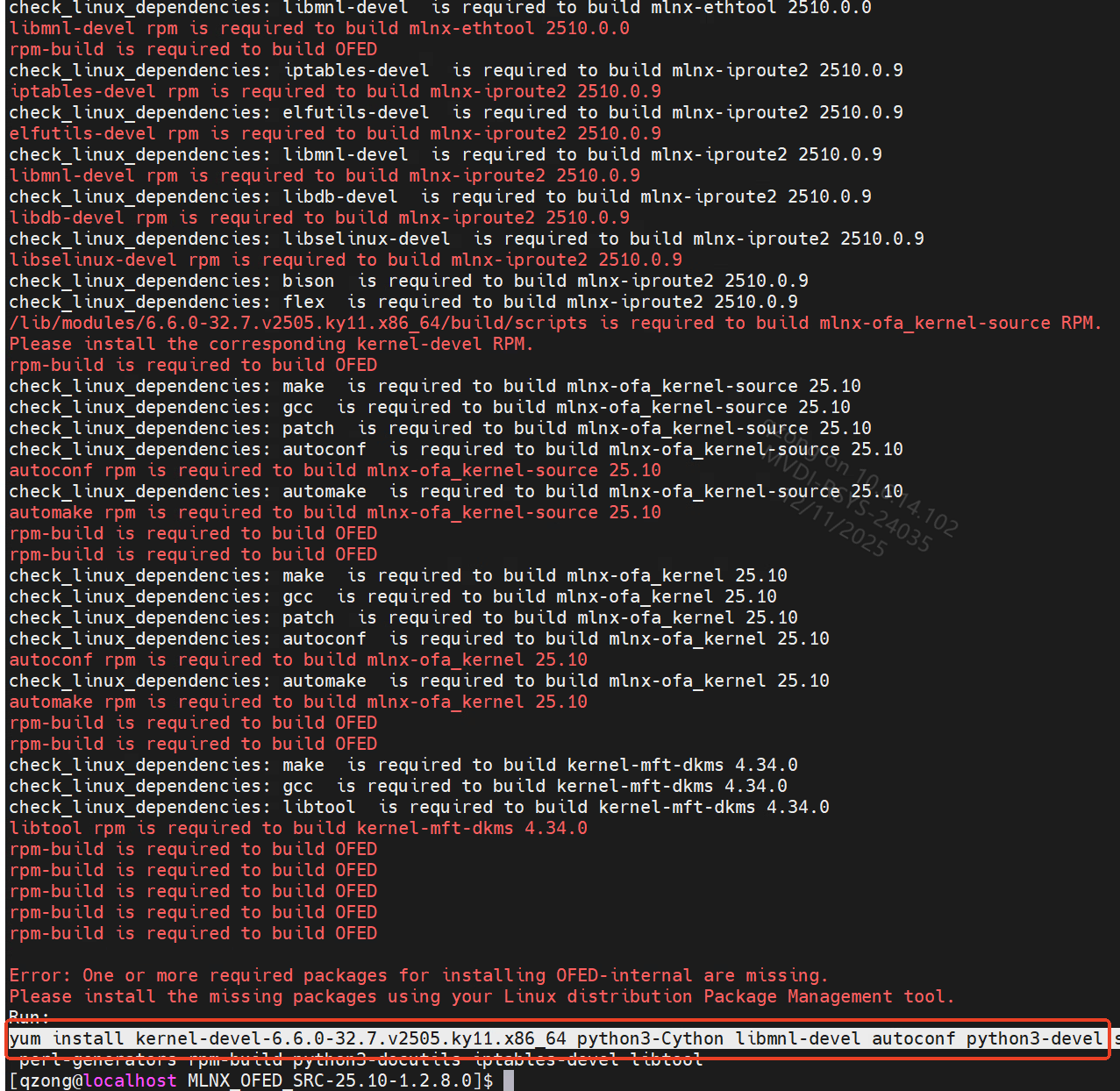Screen dimensions: 1120x1091
Task: Click the white iptables-devel check line
Action: [x=456, y=70]
